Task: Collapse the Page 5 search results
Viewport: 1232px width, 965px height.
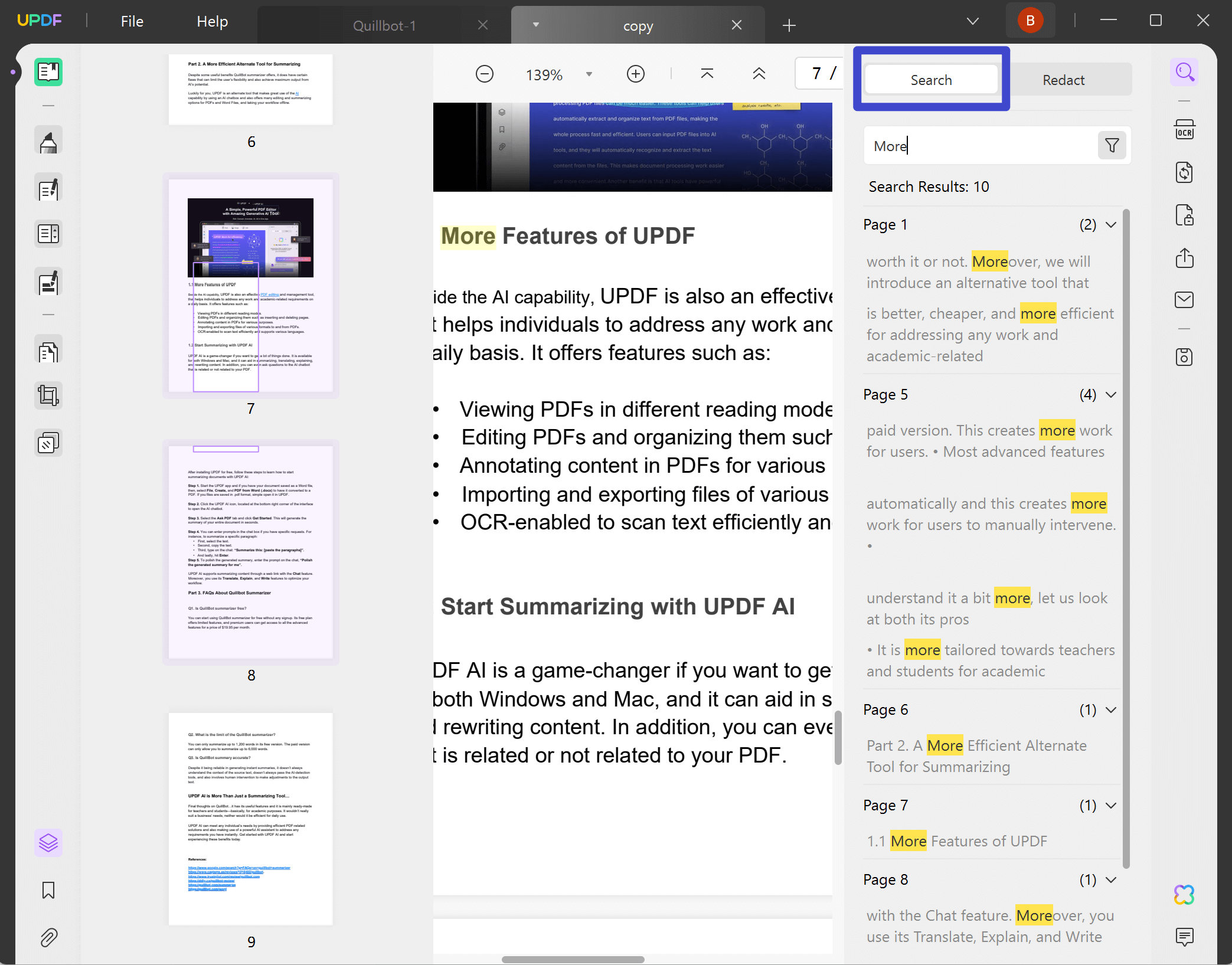Action: click(1112, 394)
